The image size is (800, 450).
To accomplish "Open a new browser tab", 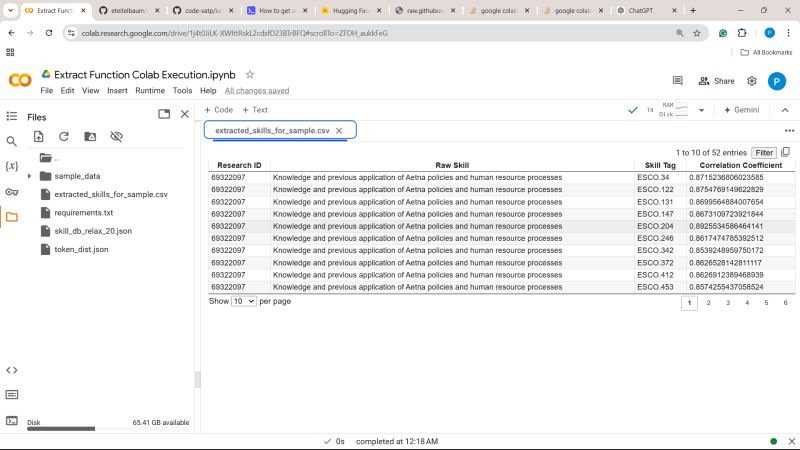I will (693, 10).
